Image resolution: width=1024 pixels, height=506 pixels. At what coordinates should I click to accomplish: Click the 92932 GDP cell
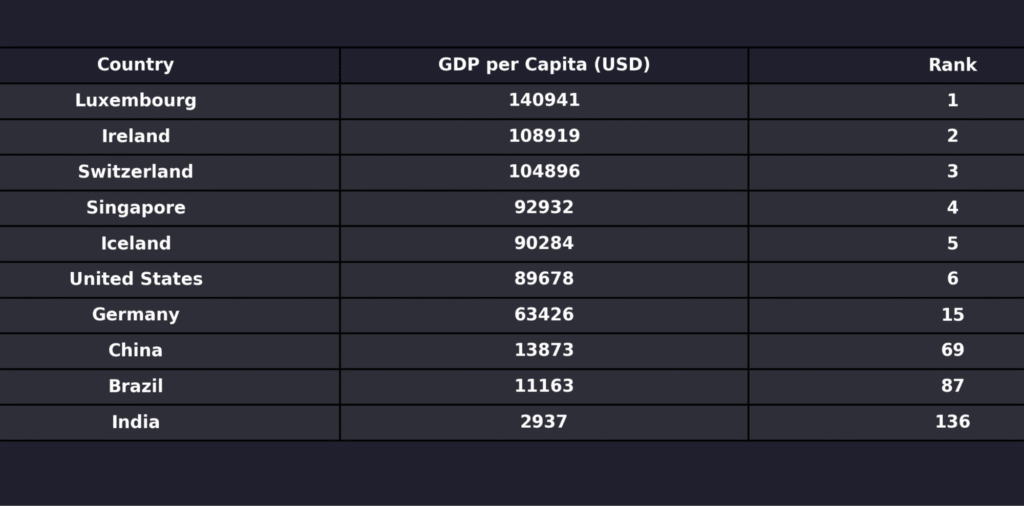544,208
